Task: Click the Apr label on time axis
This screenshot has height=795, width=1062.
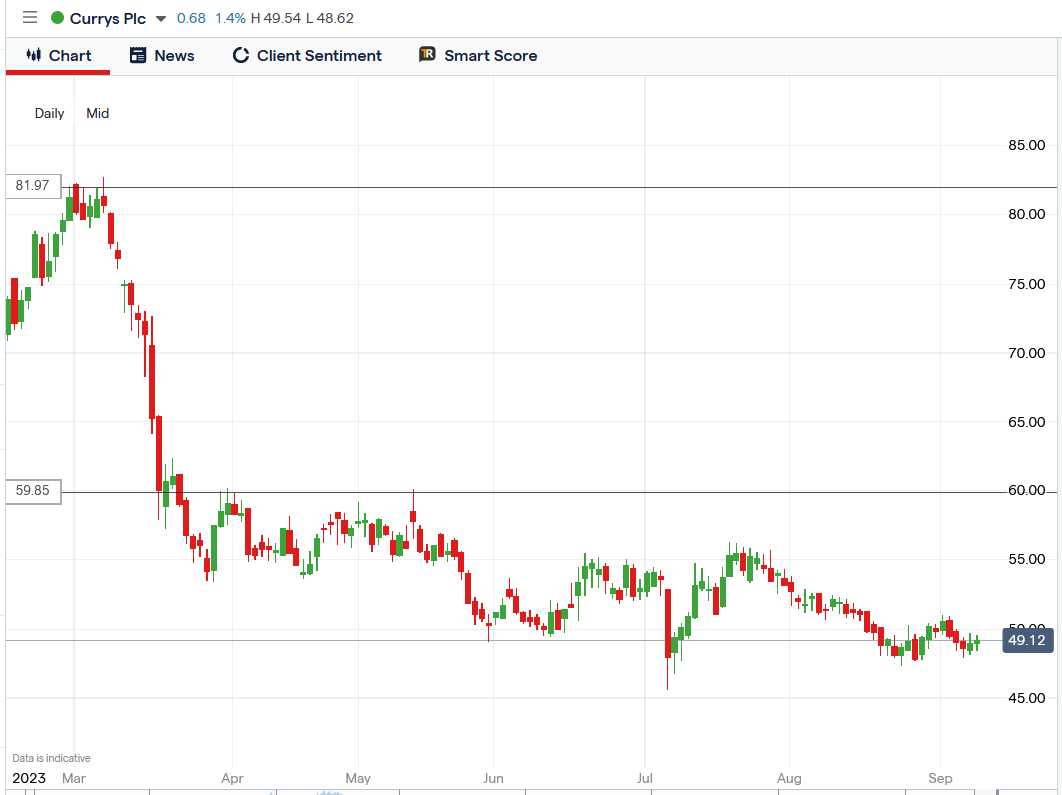Action: pos(232,778)
